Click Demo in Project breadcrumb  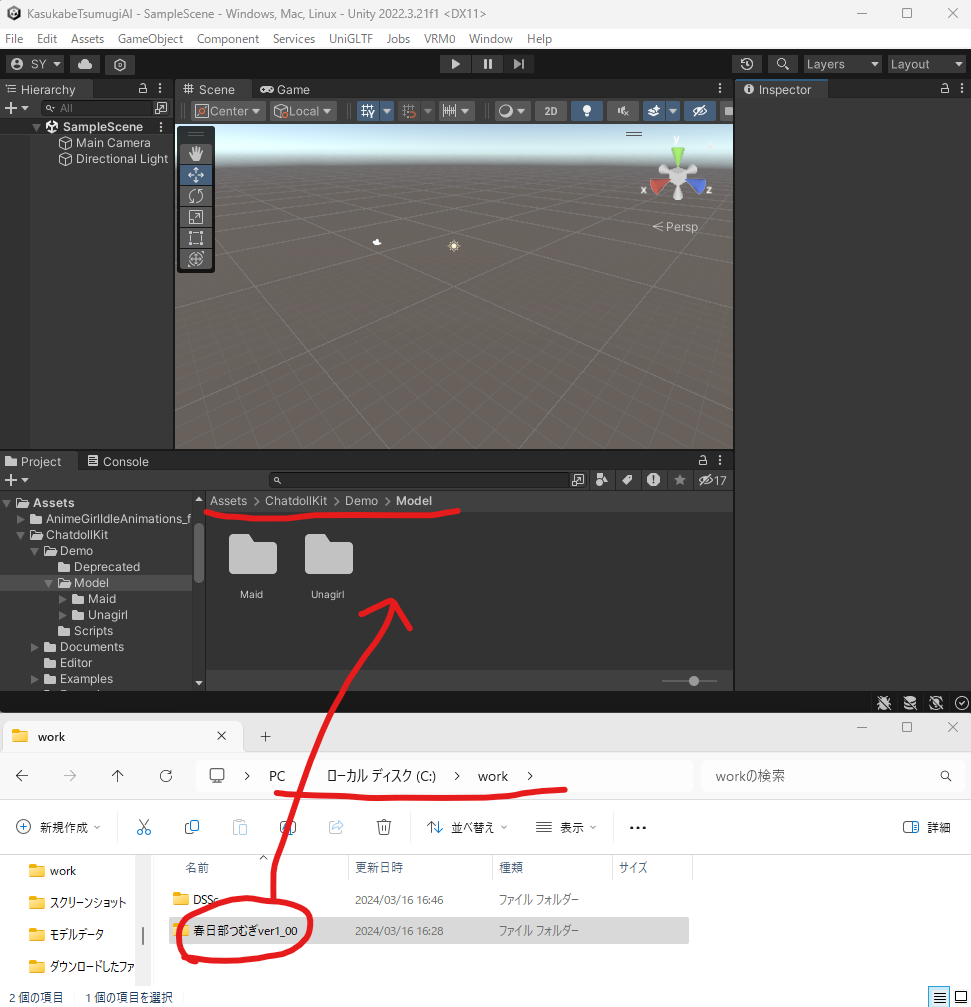coord(362,501)
